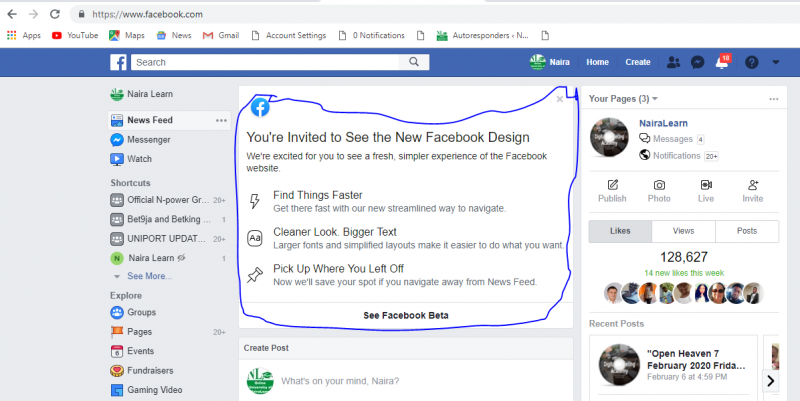This screenshot has width=800, height=401.
Task: Click next arrow on Recent Posts
Action: click(771, 380)
